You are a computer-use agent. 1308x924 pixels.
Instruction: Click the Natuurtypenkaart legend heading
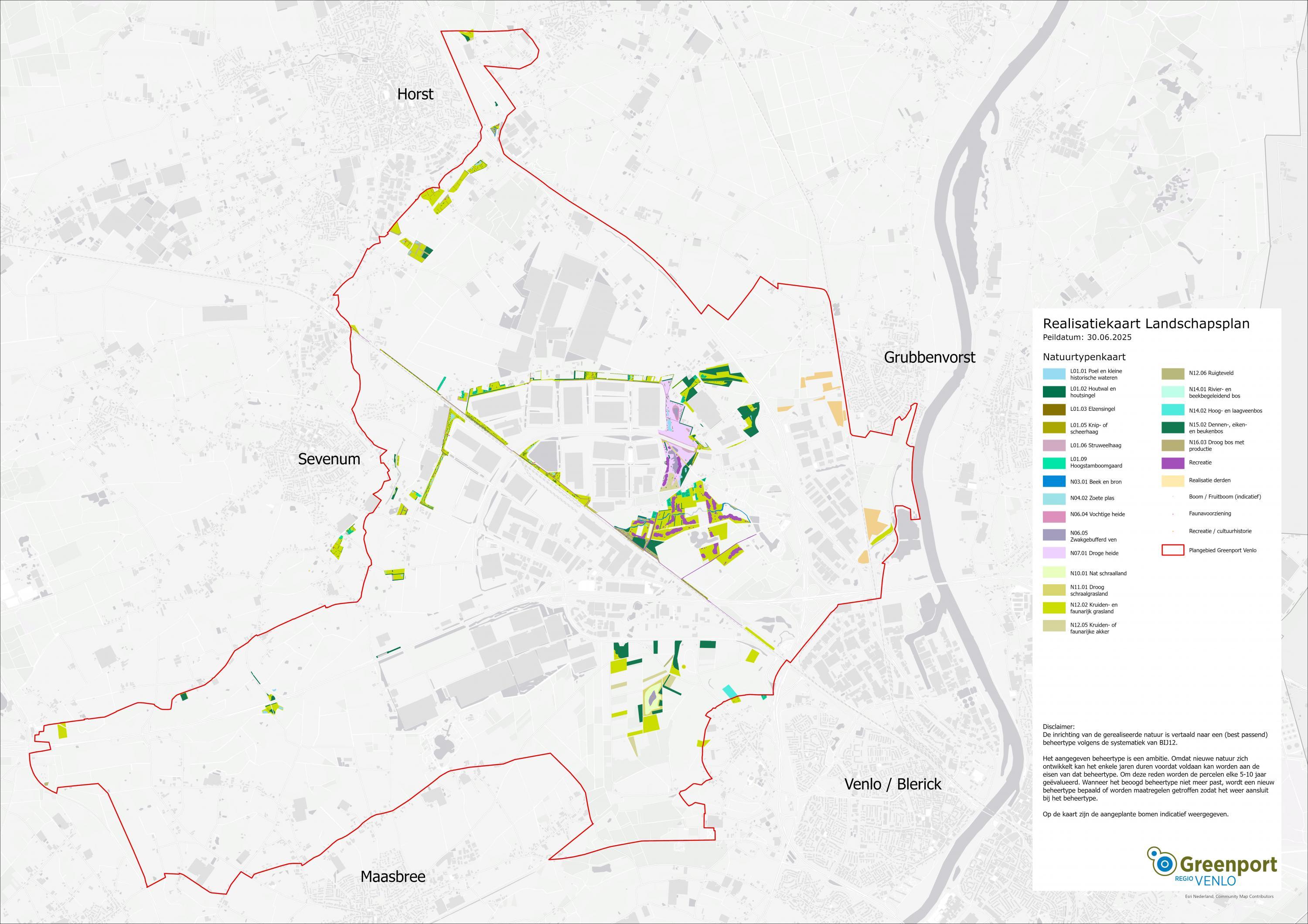pyautogui.click(x=1083, y=357)
